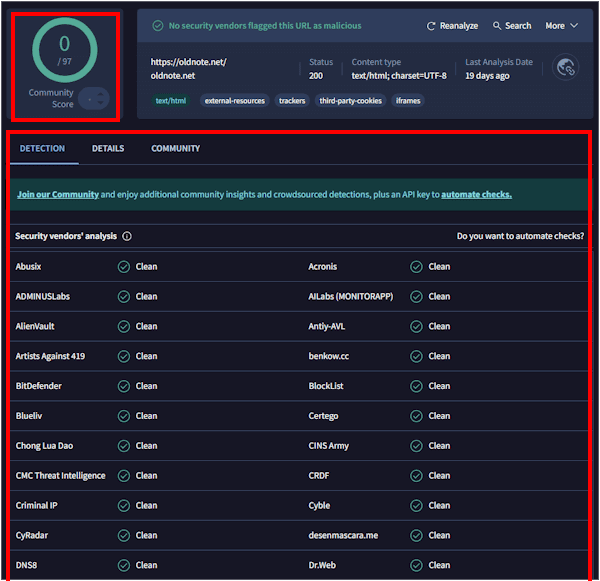Image resolution: width=600 pixels, height=581 pixels.
Task: Click the status value 200
Action: (x=316, y=76)
